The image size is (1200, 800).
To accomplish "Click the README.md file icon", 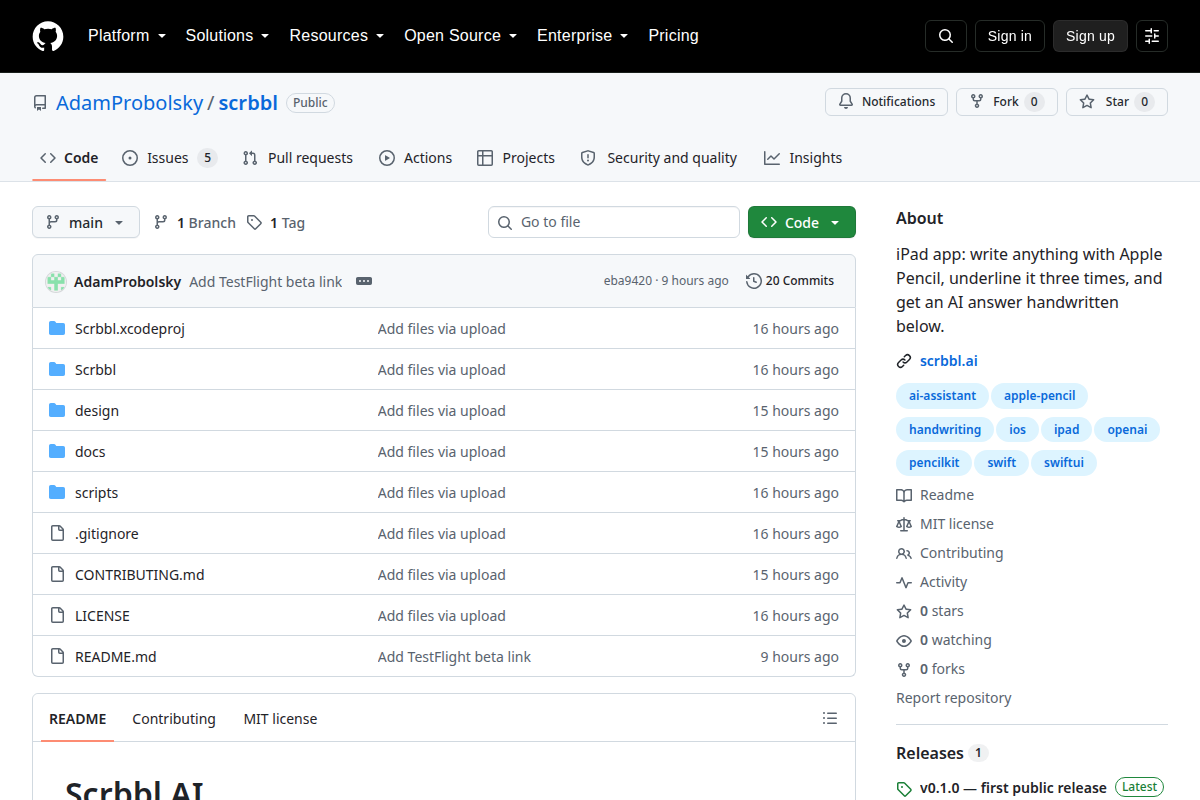I will (x=57, y=657).
